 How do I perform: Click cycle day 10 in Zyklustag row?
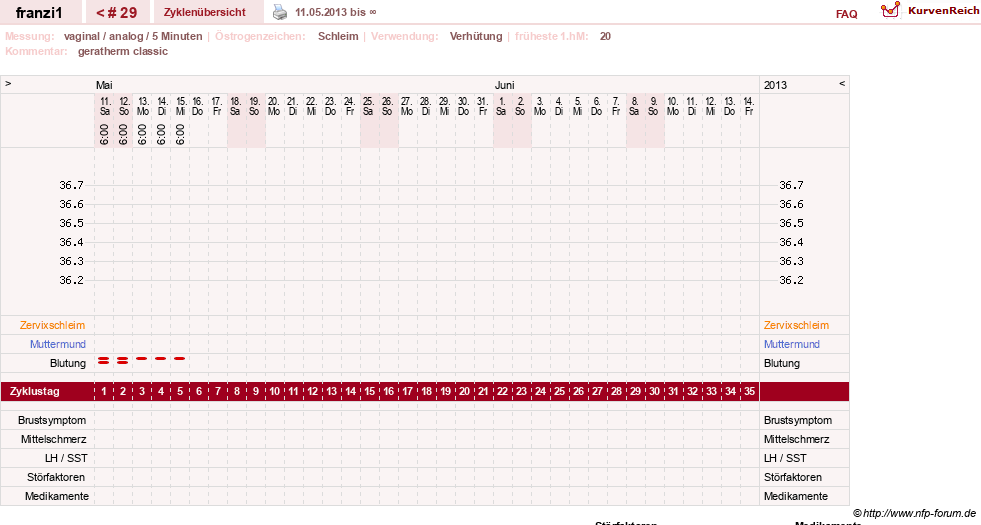point(274,391)
